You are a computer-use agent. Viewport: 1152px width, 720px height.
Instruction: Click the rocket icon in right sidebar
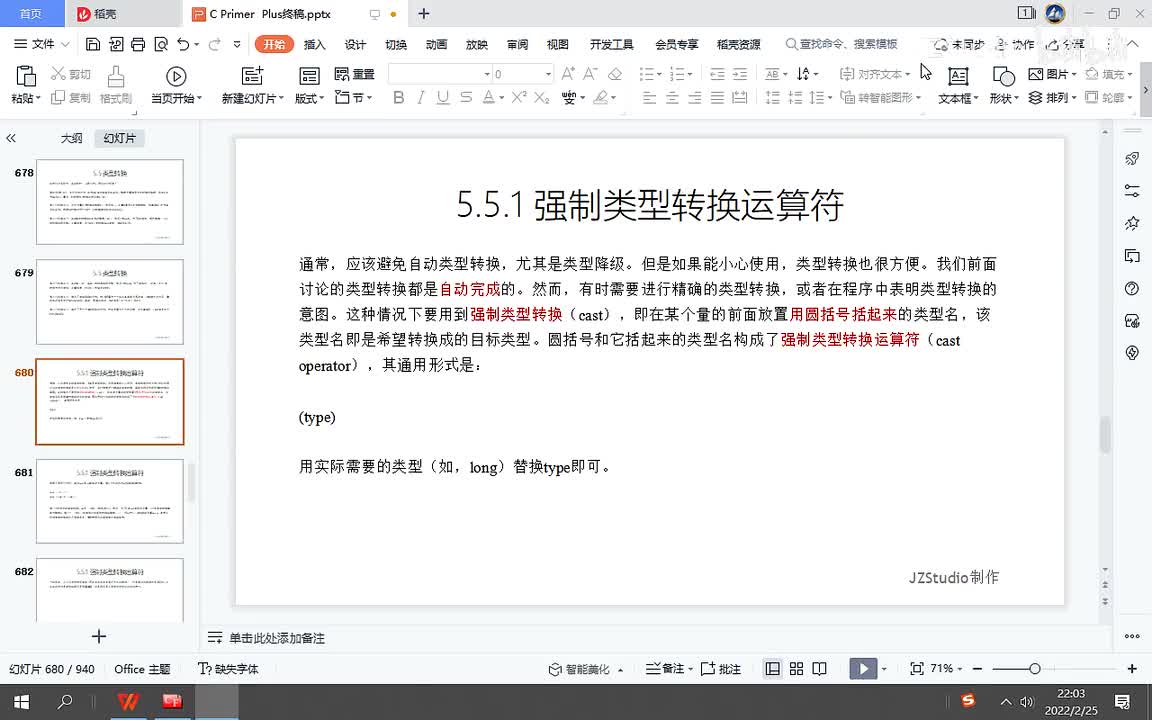1132,158
